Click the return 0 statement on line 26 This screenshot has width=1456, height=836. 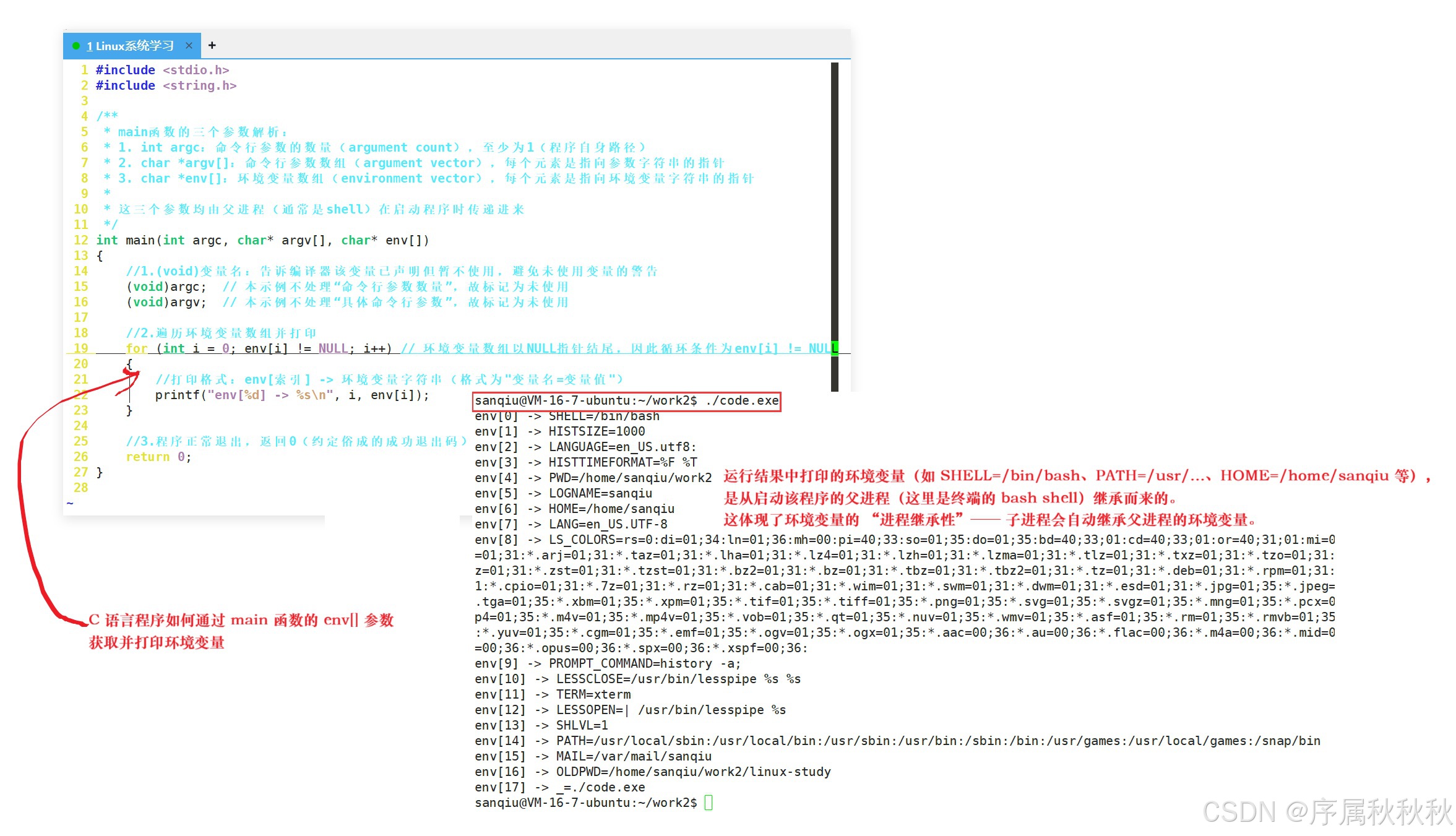(158, 457)
